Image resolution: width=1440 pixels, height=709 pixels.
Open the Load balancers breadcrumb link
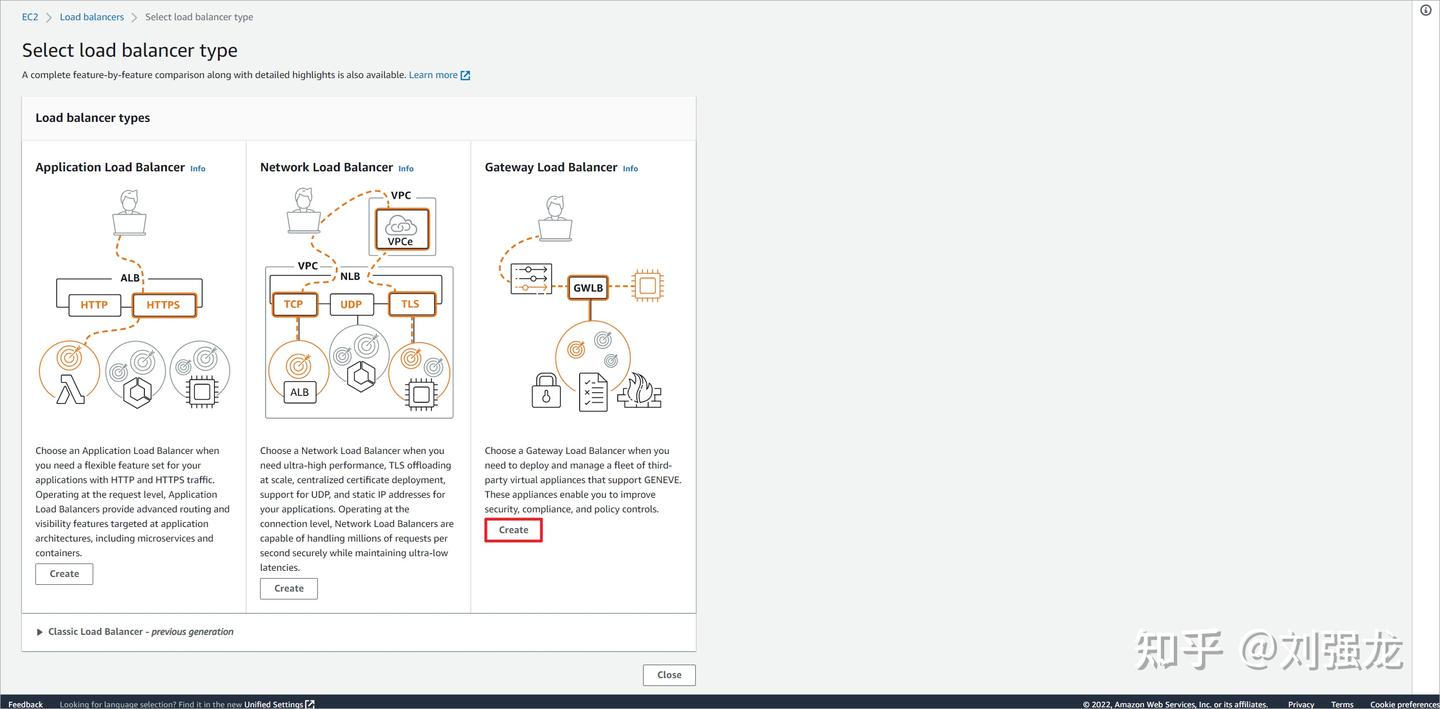pos(91,16)
